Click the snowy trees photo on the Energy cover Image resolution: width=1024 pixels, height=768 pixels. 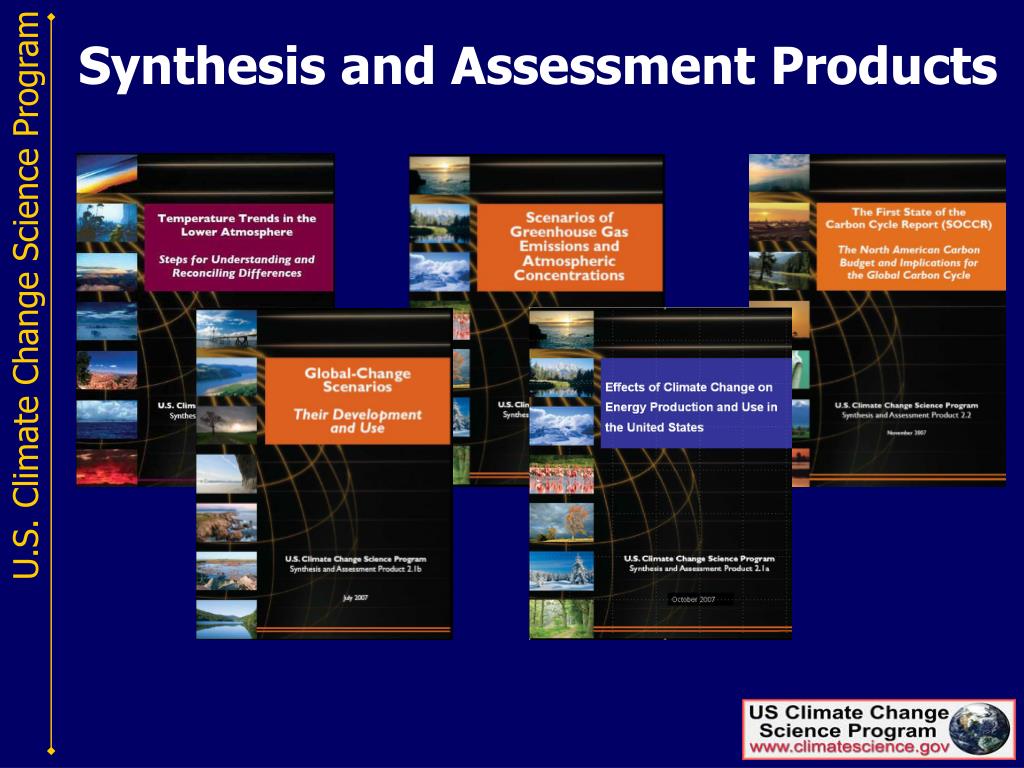pos(562,571)
